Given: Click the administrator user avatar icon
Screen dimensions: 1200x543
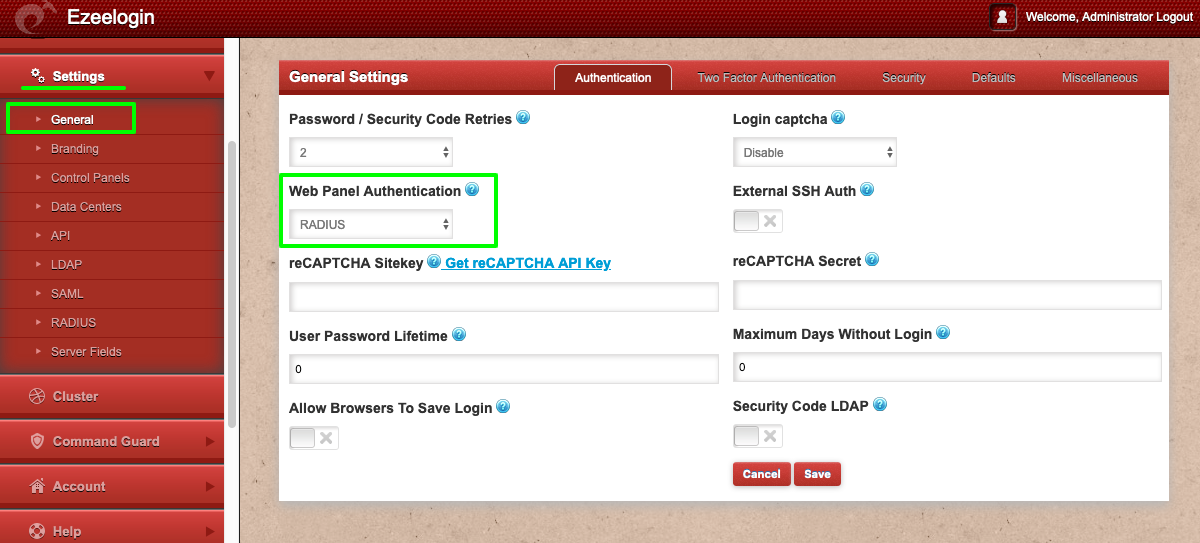Looking at the screenshot, I should pos(1003,17).
